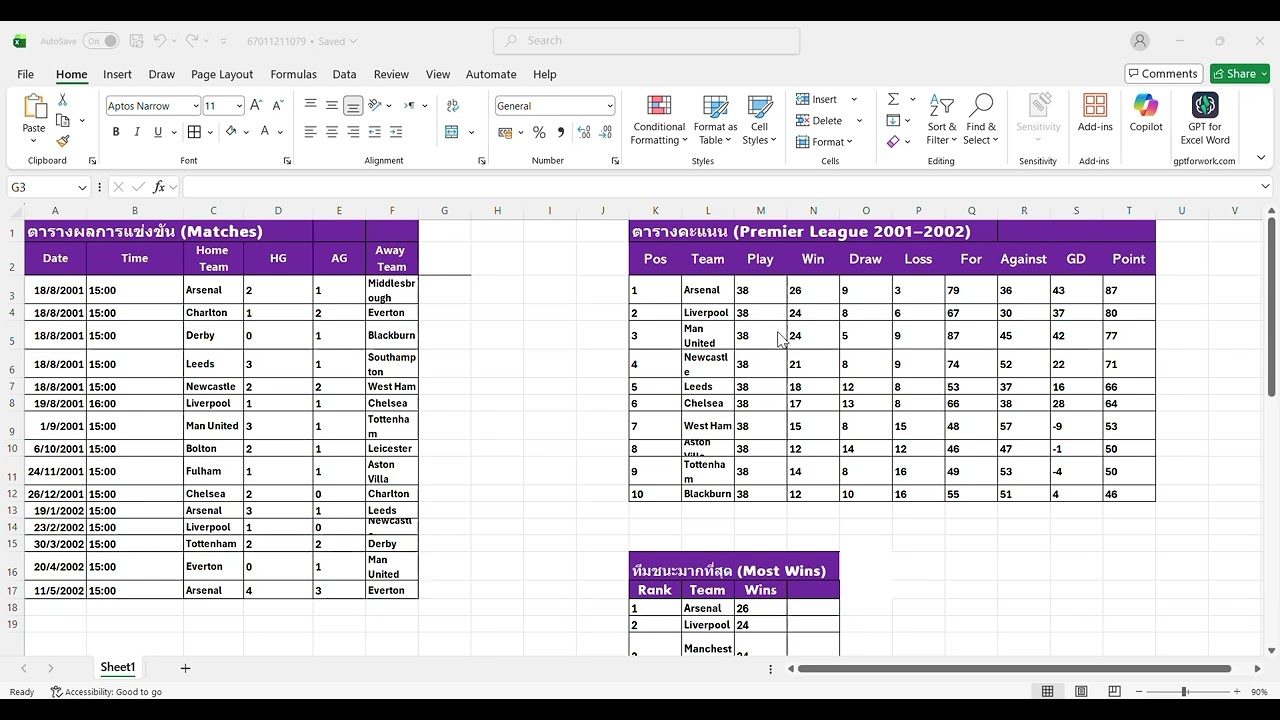1280x720 pixels.
Task: Switch to the Review tab
Action: click(x=391, y=74)
